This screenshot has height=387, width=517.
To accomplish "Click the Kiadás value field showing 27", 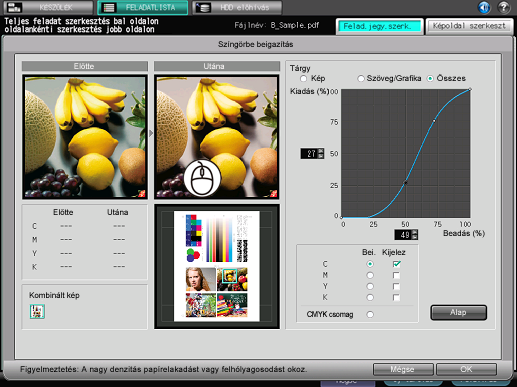I will [309, 154].
